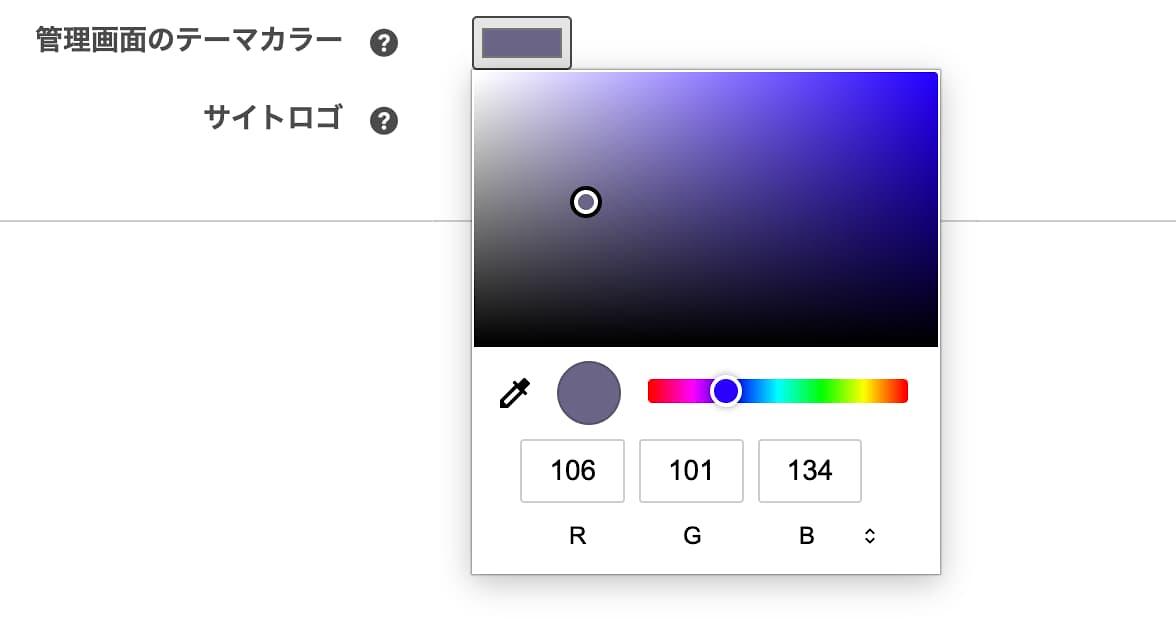Click the サイトロゴ label text

pyautogui.click(x=272, y=119)
